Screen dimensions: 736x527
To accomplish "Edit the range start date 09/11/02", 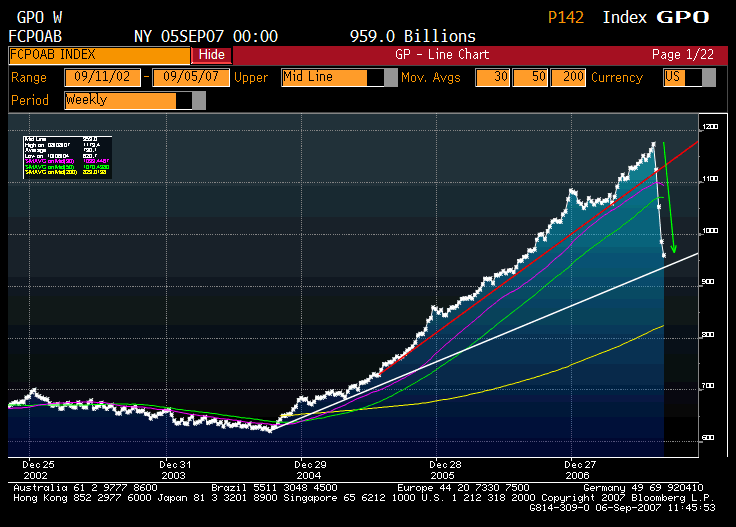I will point(103,77).
